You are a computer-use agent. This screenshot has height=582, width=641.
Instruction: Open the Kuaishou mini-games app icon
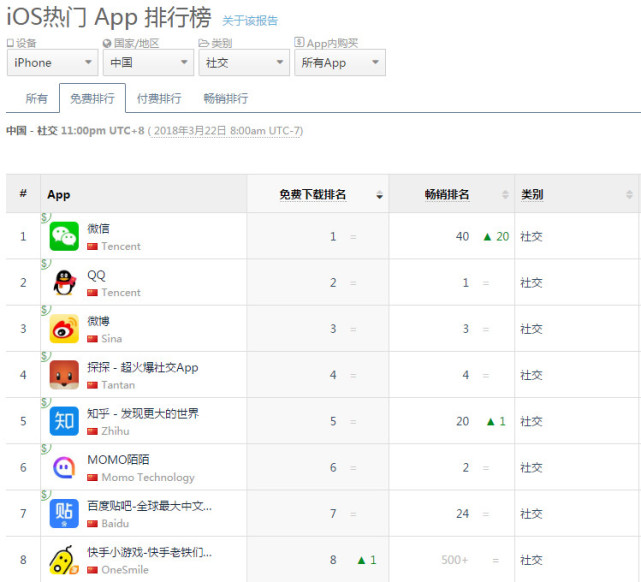(64, 560)
